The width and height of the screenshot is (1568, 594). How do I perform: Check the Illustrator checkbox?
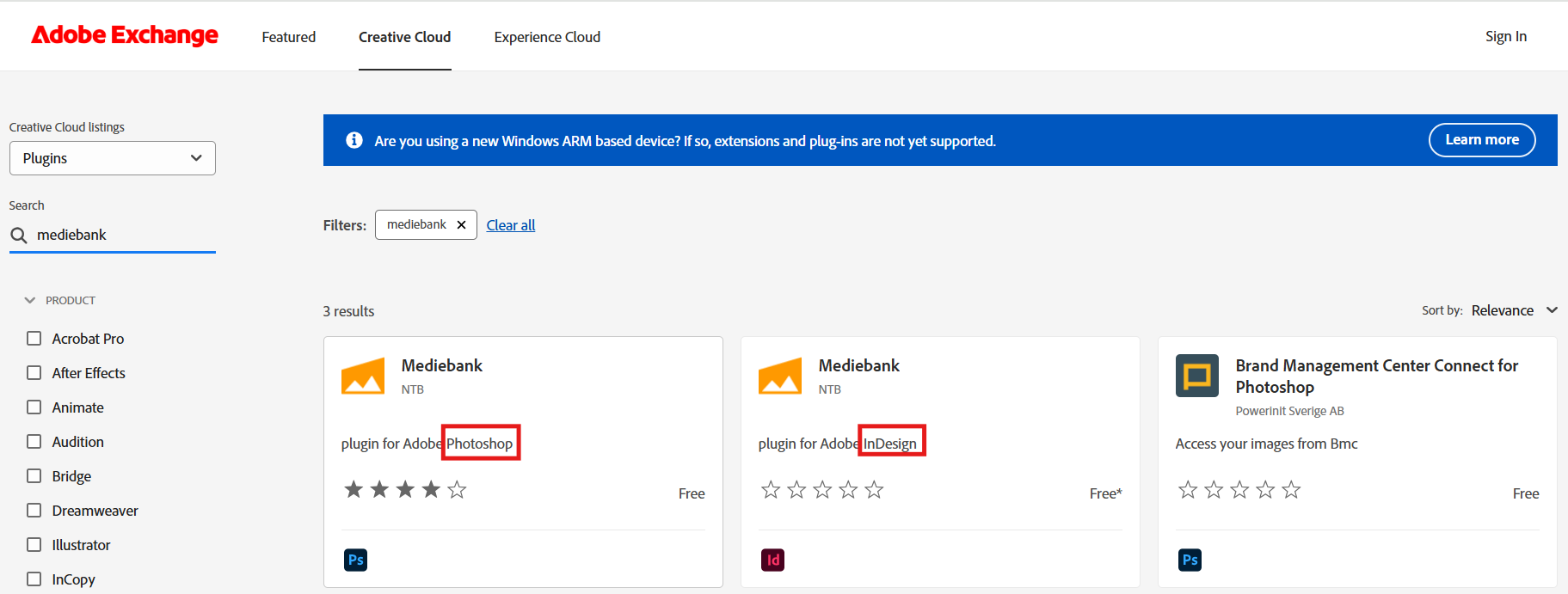(34, 545)
